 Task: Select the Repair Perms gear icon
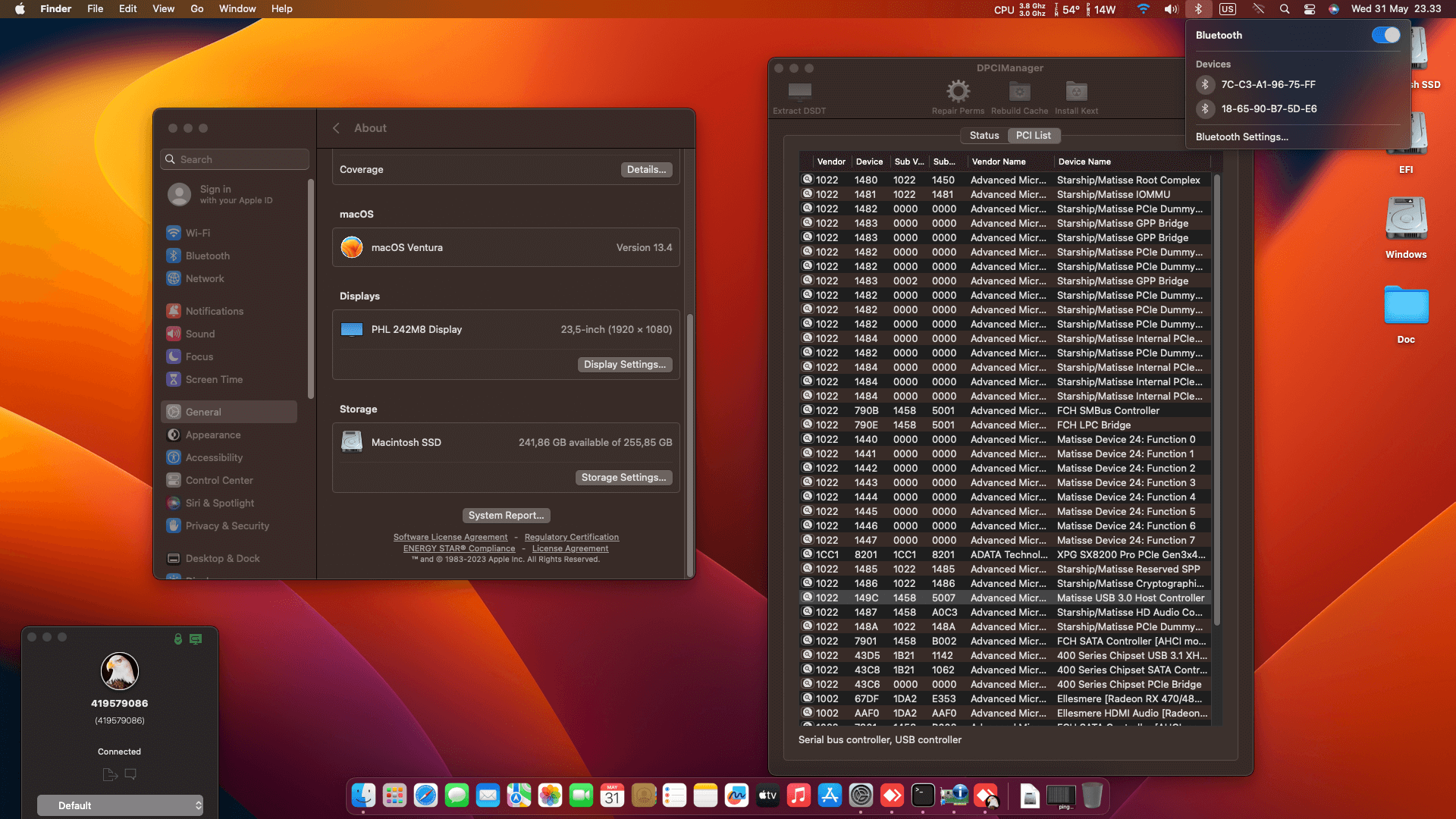958,91
